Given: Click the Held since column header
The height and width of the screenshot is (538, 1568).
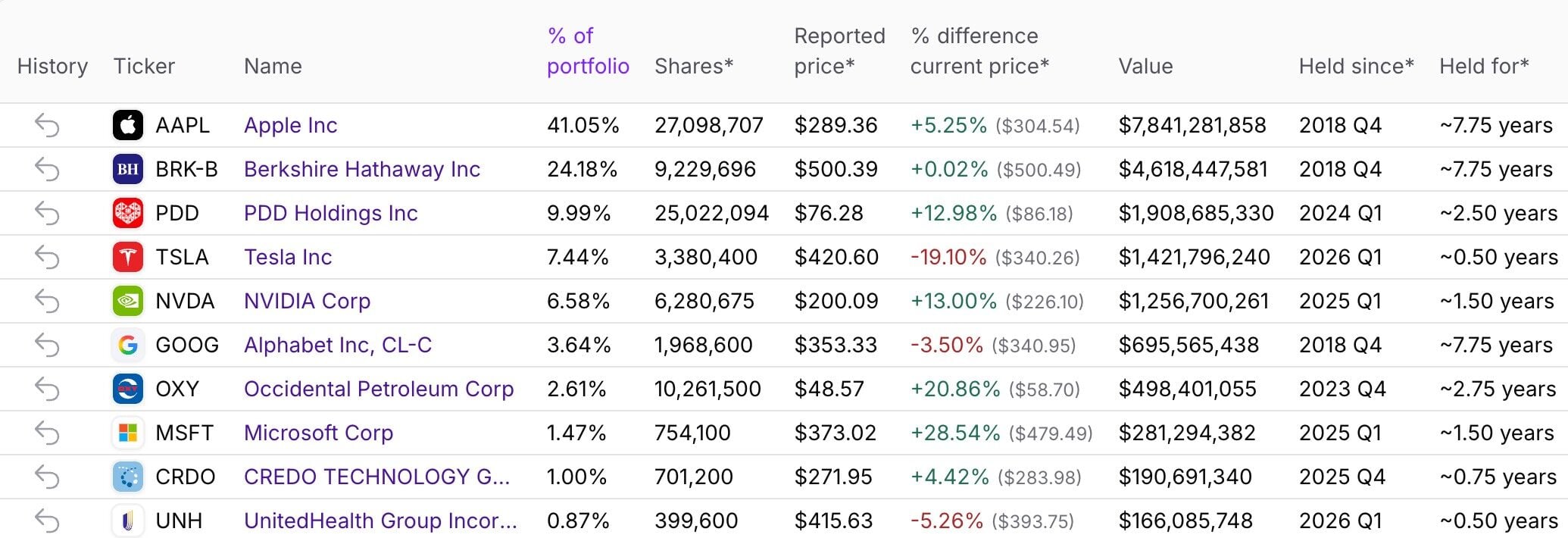Looking at the screenshot, I should coord(1356,66).
